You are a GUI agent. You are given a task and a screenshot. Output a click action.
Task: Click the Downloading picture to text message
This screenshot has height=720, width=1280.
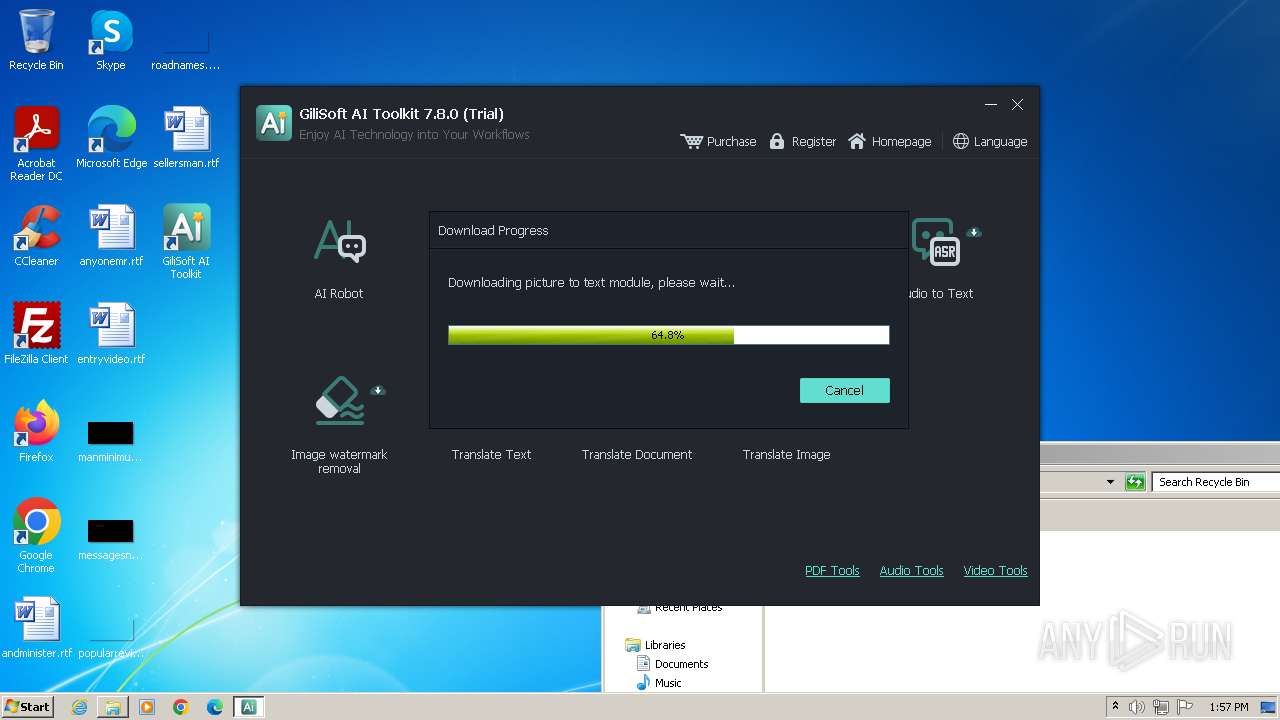[x=591, y=282]
